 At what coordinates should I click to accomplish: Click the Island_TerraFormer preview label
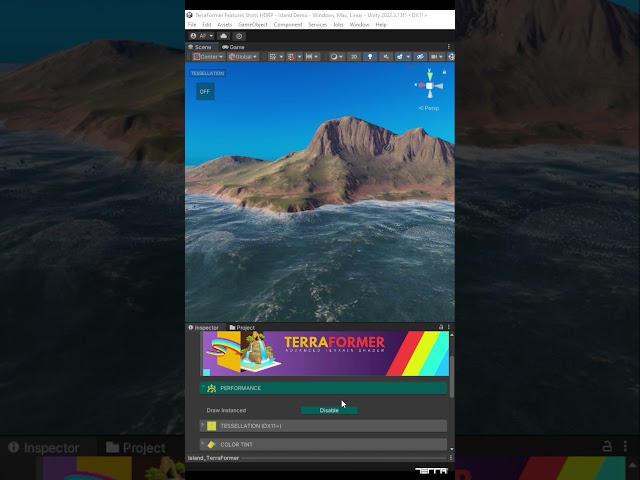[213, 458]
